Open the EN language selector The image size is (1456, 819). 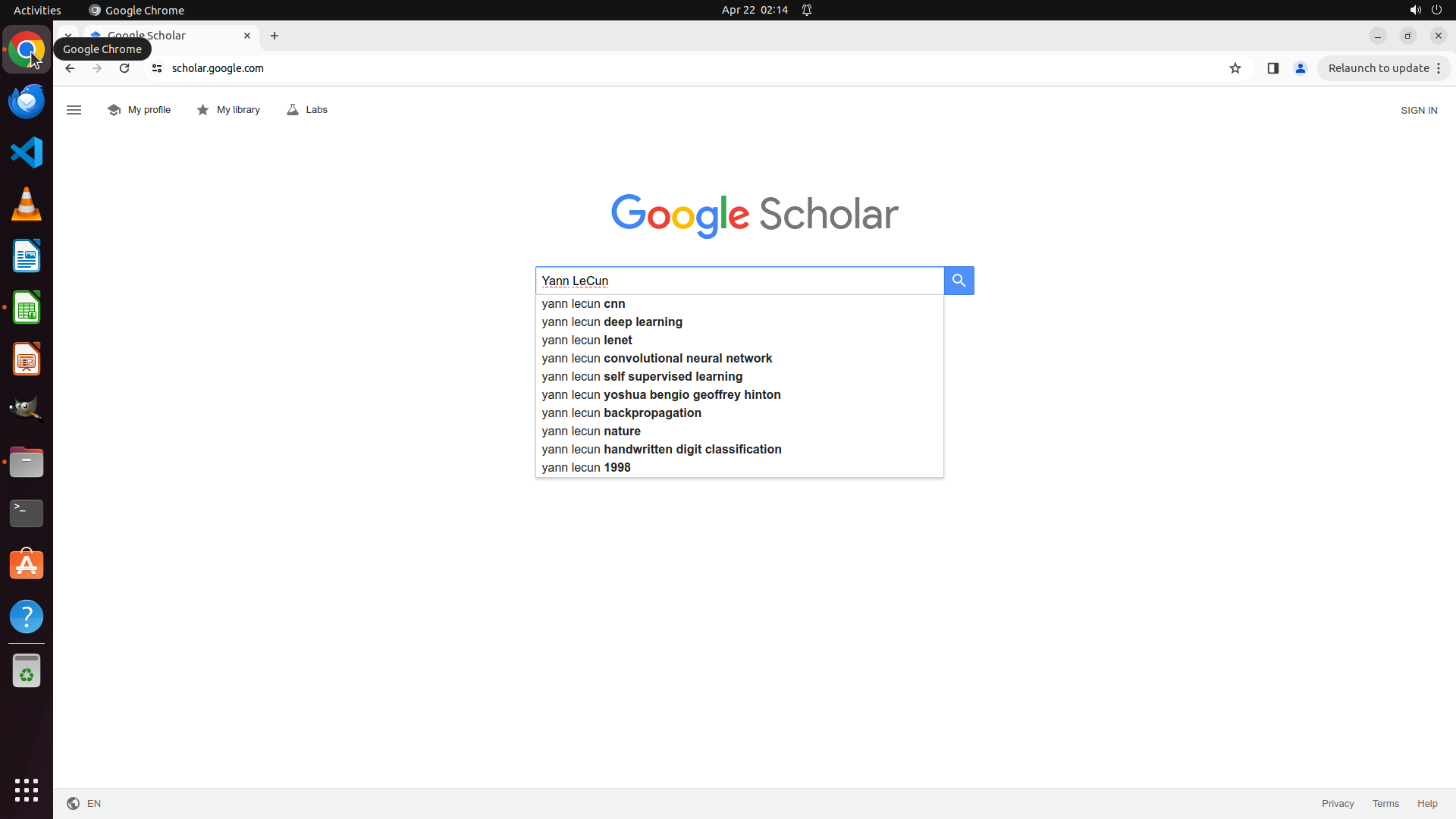pyautogui.click(x=83, y=803)
